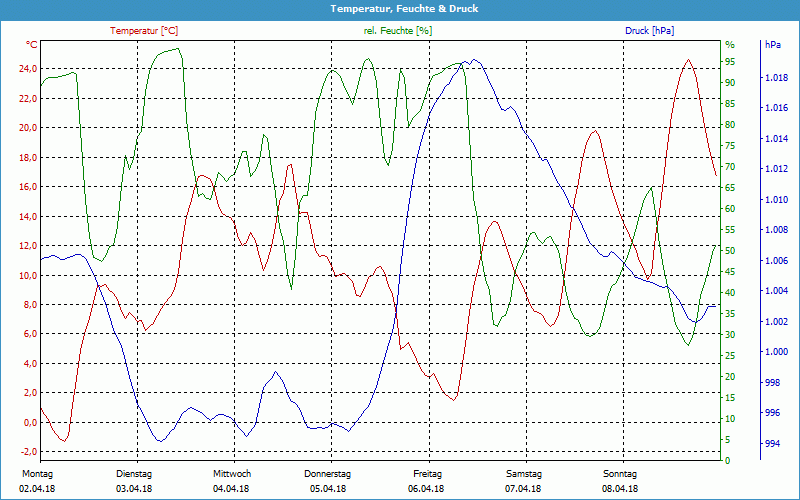Click the 1.018 pressure axis value
Viewport: 800px width, 500px height.
click(x=776, y=78)
